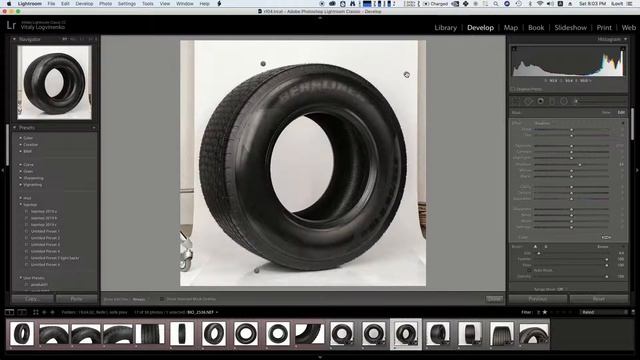Open grid view icon in filmstrip bar
The height and width of the screenshot is (360, 640).
point(36,312)
